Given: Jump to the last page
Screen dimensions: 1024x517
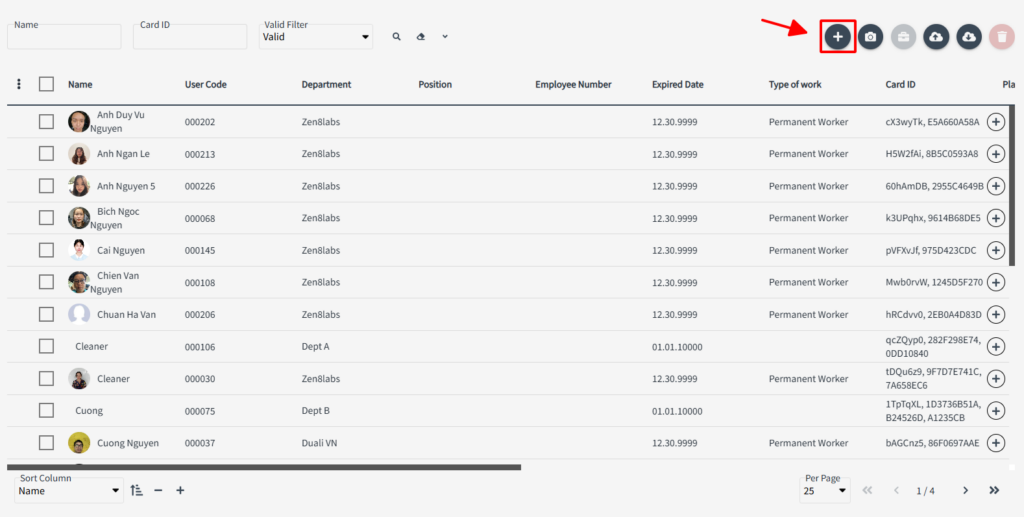Looking at the screenshot, I should [x=994, y=490].
